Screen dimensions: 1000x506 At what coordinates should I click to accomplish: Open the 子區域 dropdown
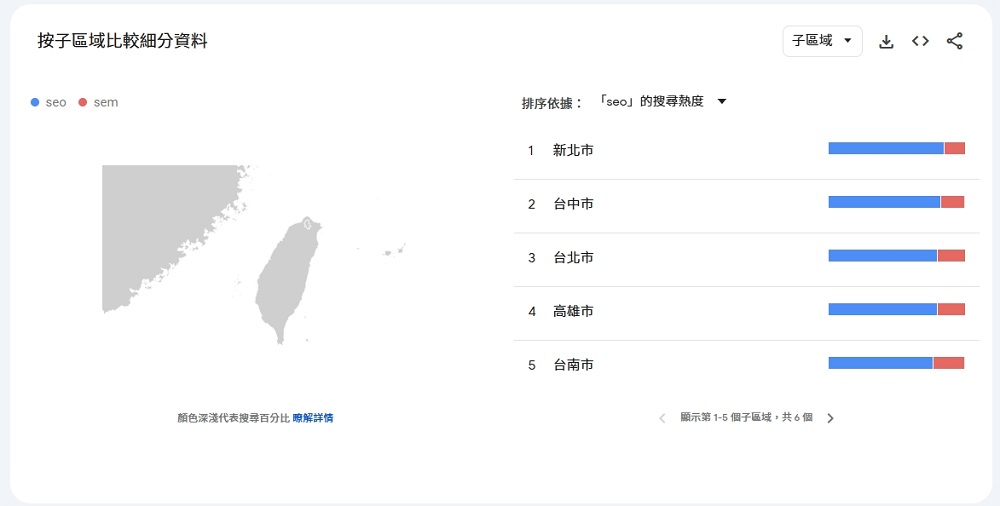[x=822, y=41]
